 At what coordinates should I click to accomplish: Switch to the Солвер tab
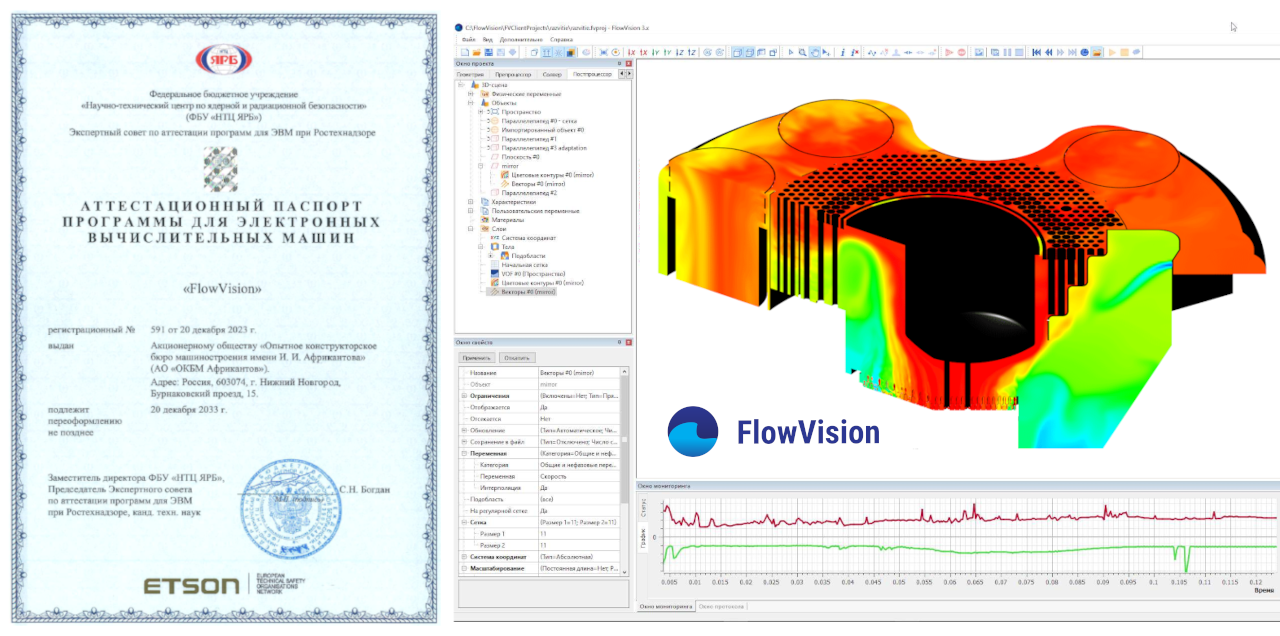tap(552, 74)
